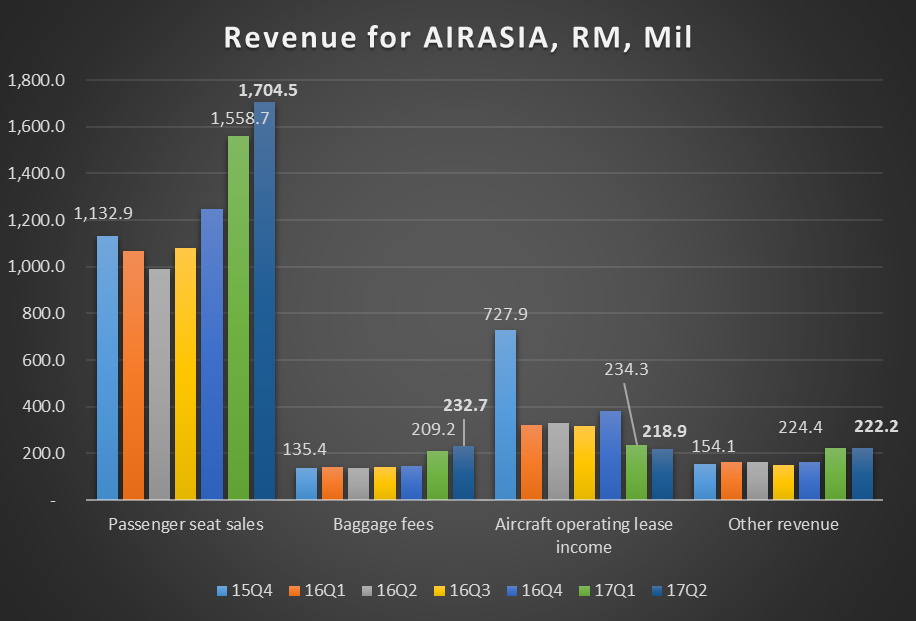This screenshot has width=916, height=621.
Task: Click the 'Aircraft operating lease income' axis label
Action: tap(584, 536)
